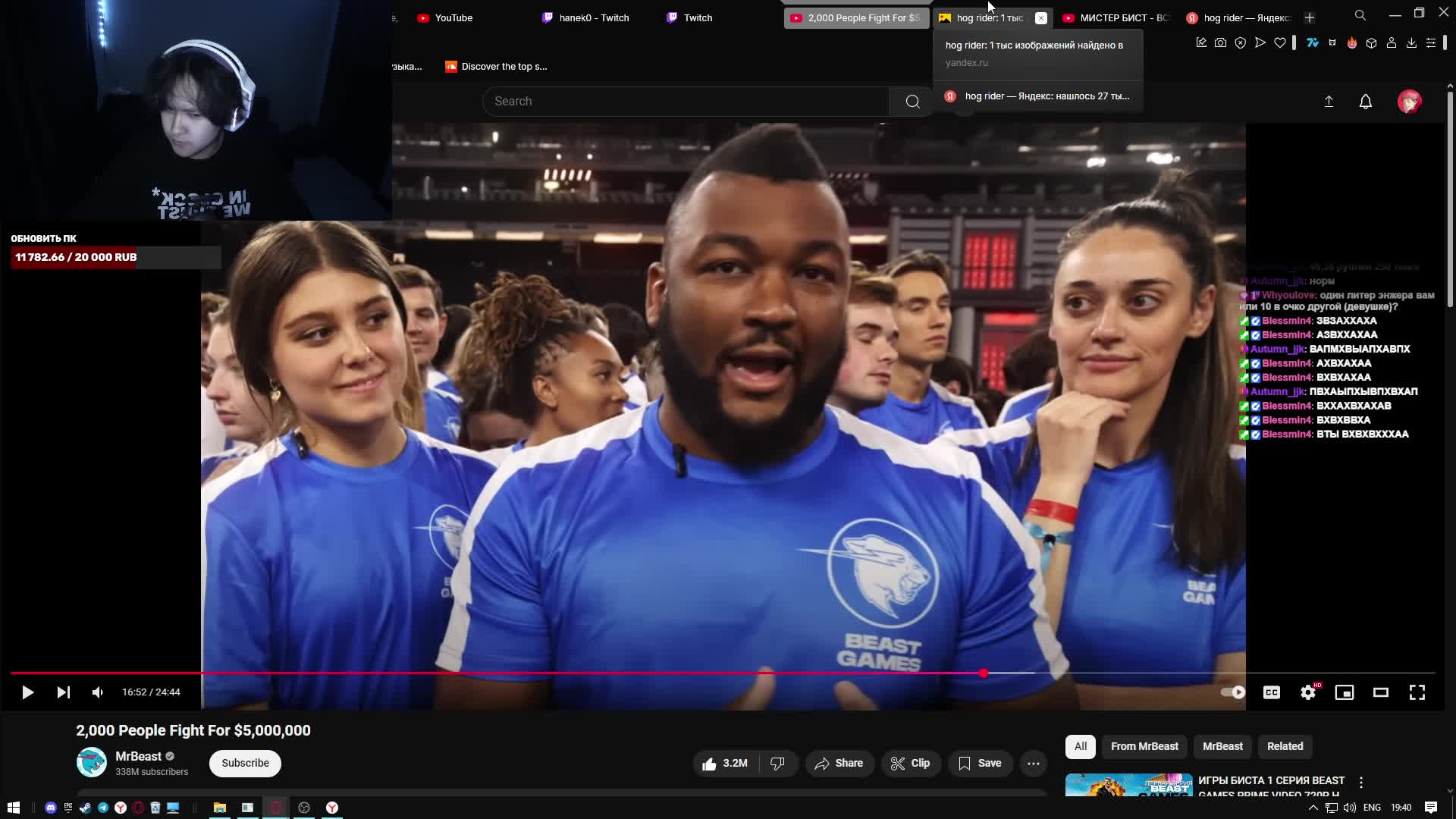Enter fullscreen video mode
The image size is (1456, 819).
click(x=1417, y=692)
